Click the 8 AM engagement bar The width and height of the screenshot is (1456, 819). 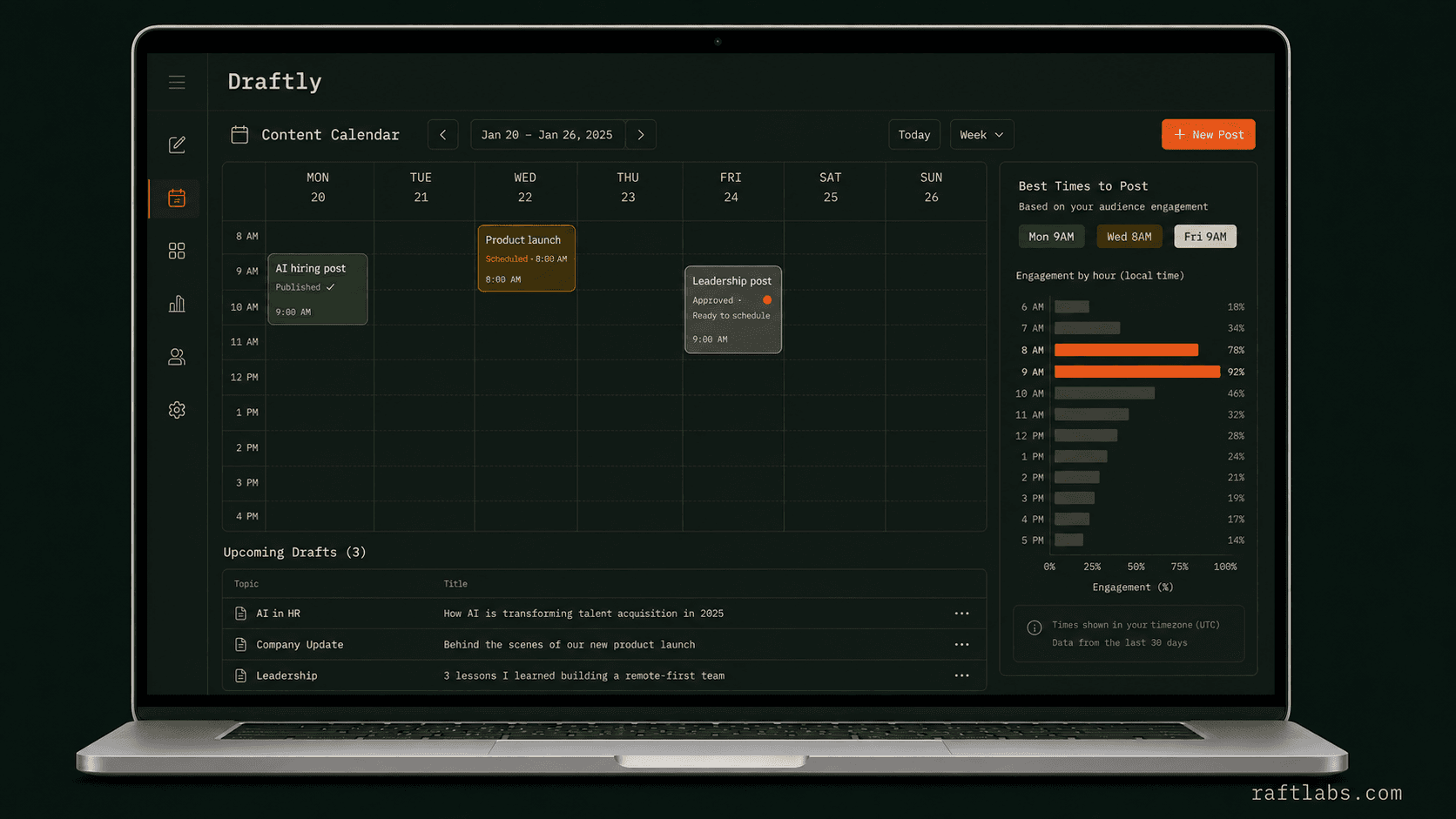tap(1126, 350)
